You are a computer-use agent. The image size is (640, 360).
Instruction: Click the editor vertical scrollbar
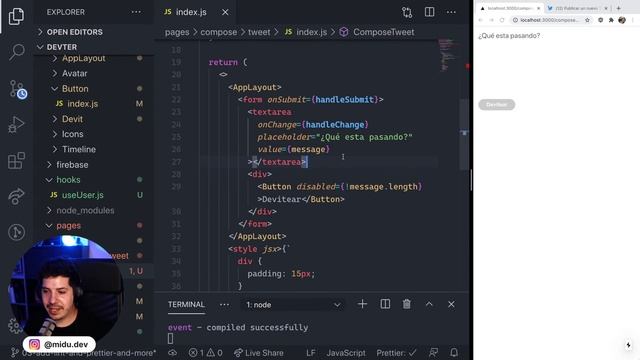point(464,135)
